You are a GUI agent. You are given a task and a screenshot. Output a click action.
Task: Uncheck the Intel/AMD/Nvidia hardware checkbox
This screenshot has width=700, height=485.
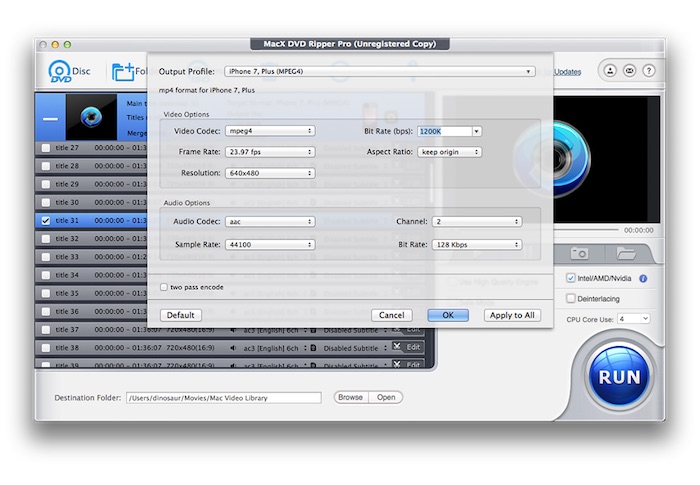coord(570,278)
